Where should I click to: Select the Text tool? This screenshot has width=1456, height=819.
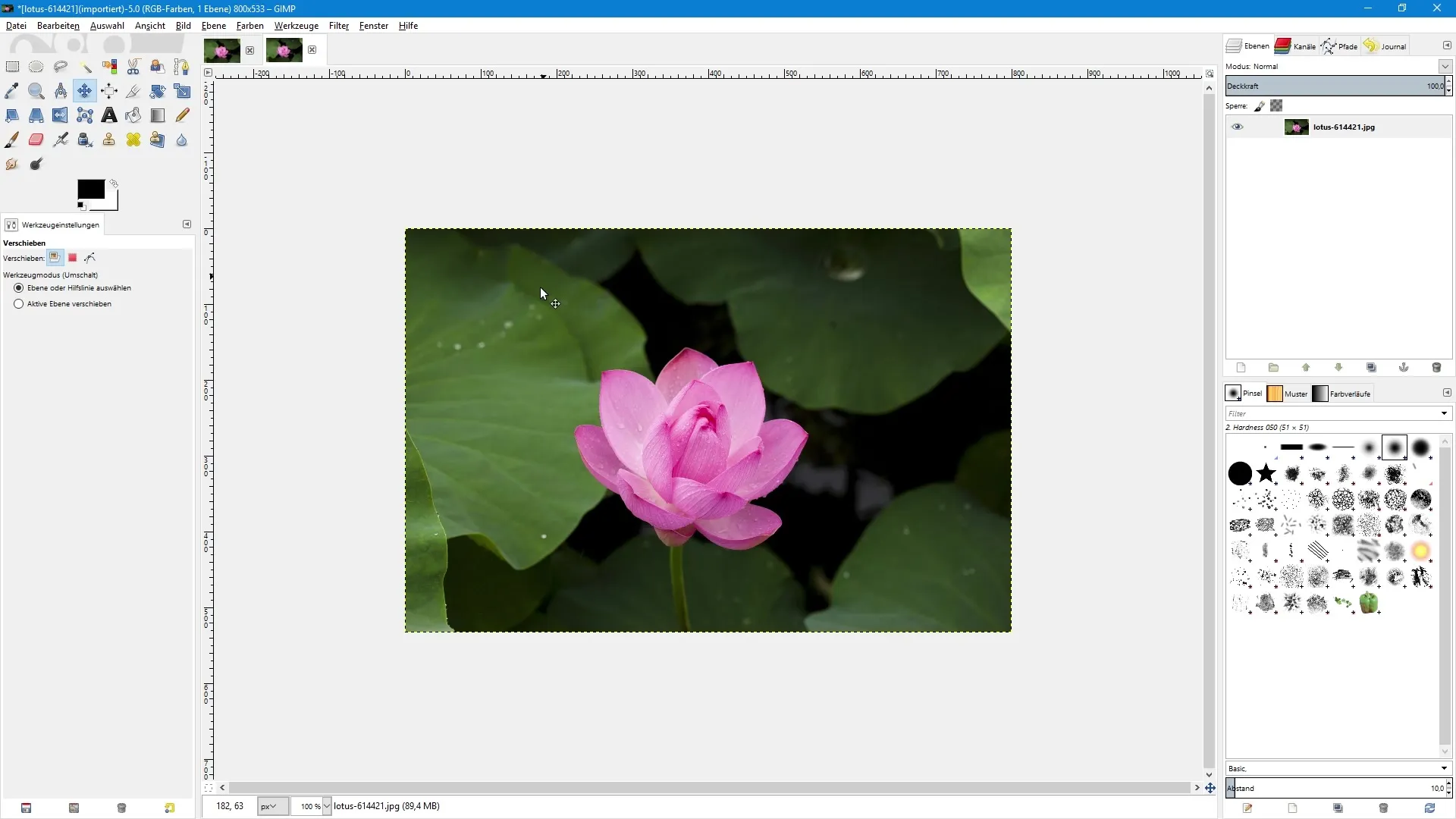click(x=109, y=115)
